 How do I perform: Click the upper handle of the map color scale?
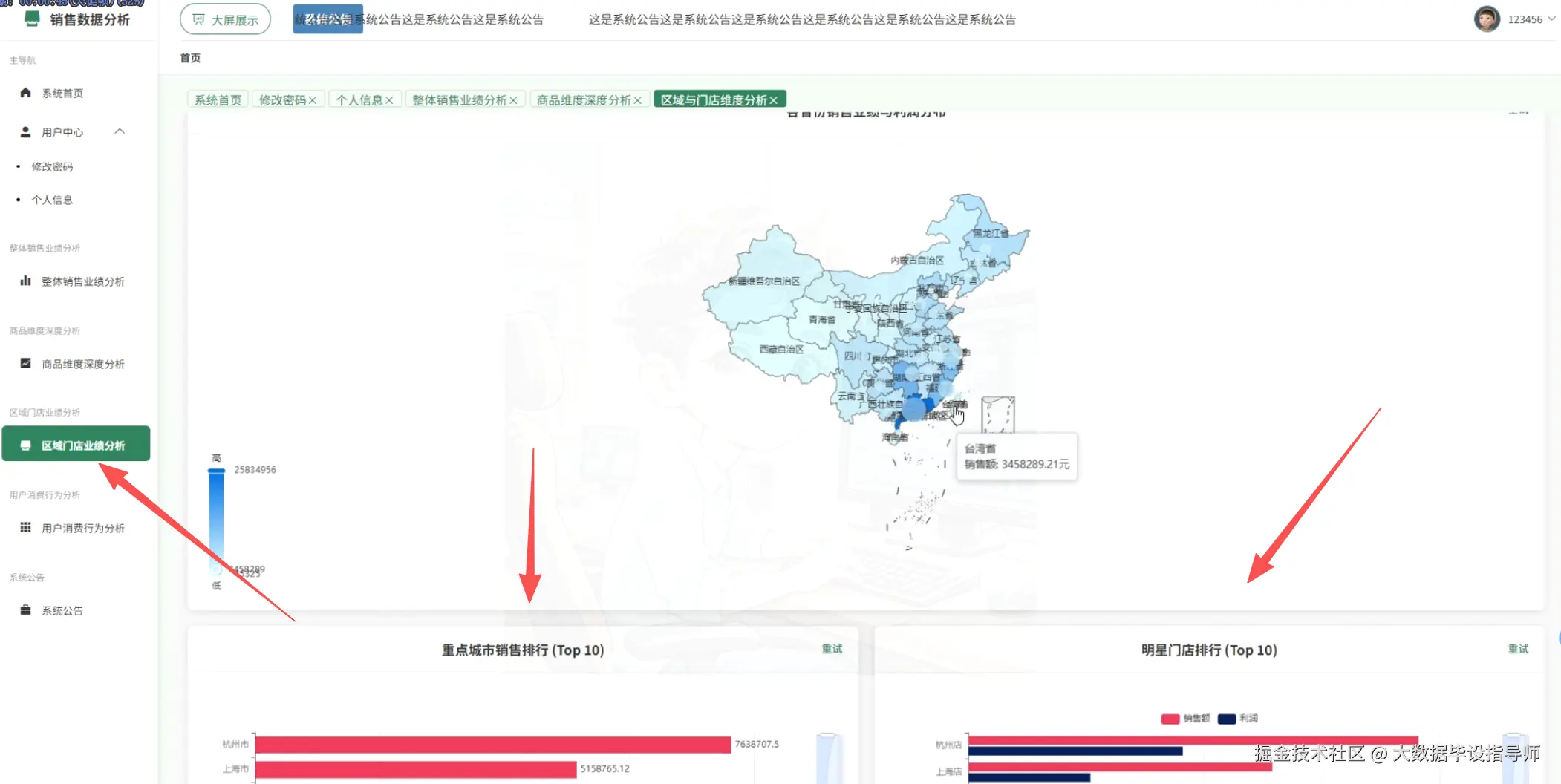[216, 471]
